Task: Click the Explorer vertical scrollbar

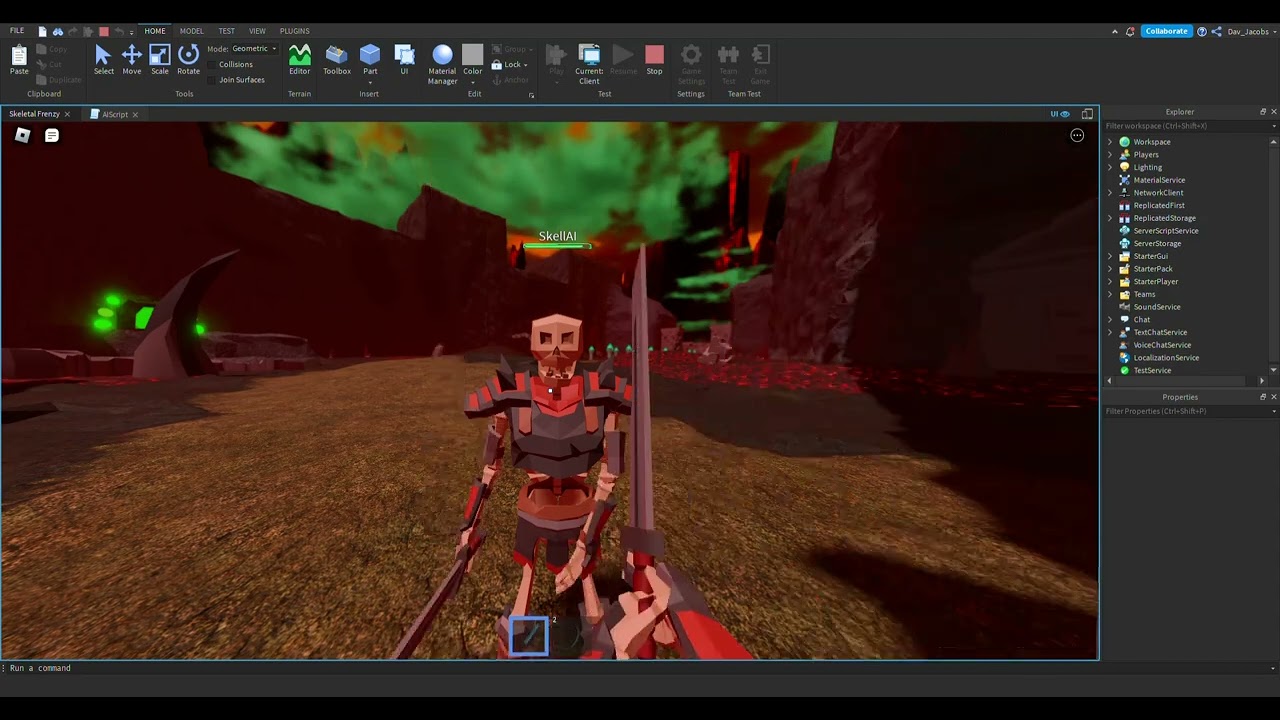Action: point(1273,257)
